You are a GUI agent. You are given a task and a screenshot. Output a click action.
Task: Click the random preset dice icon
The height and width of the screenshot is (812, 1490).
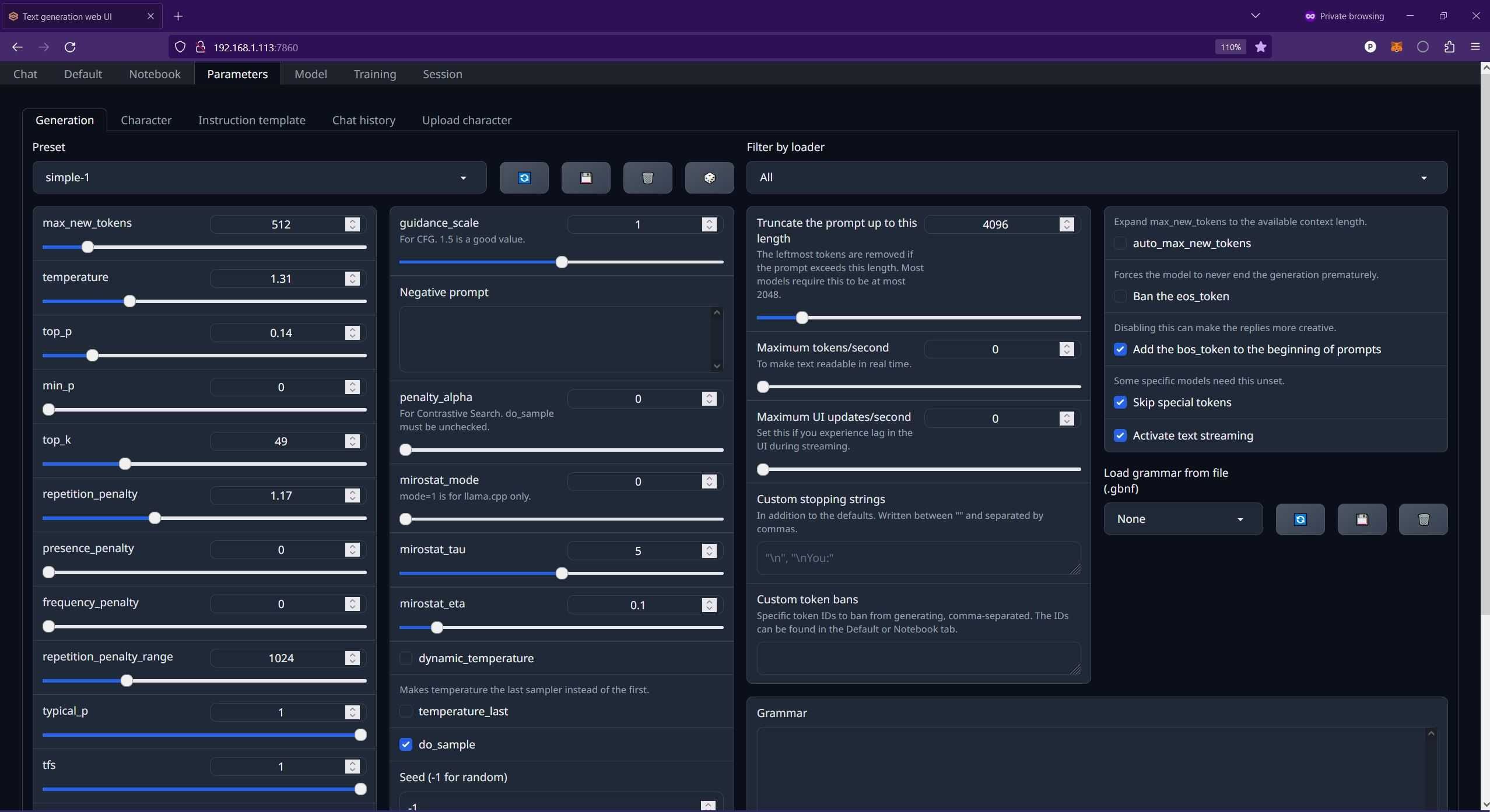point(709,178)
